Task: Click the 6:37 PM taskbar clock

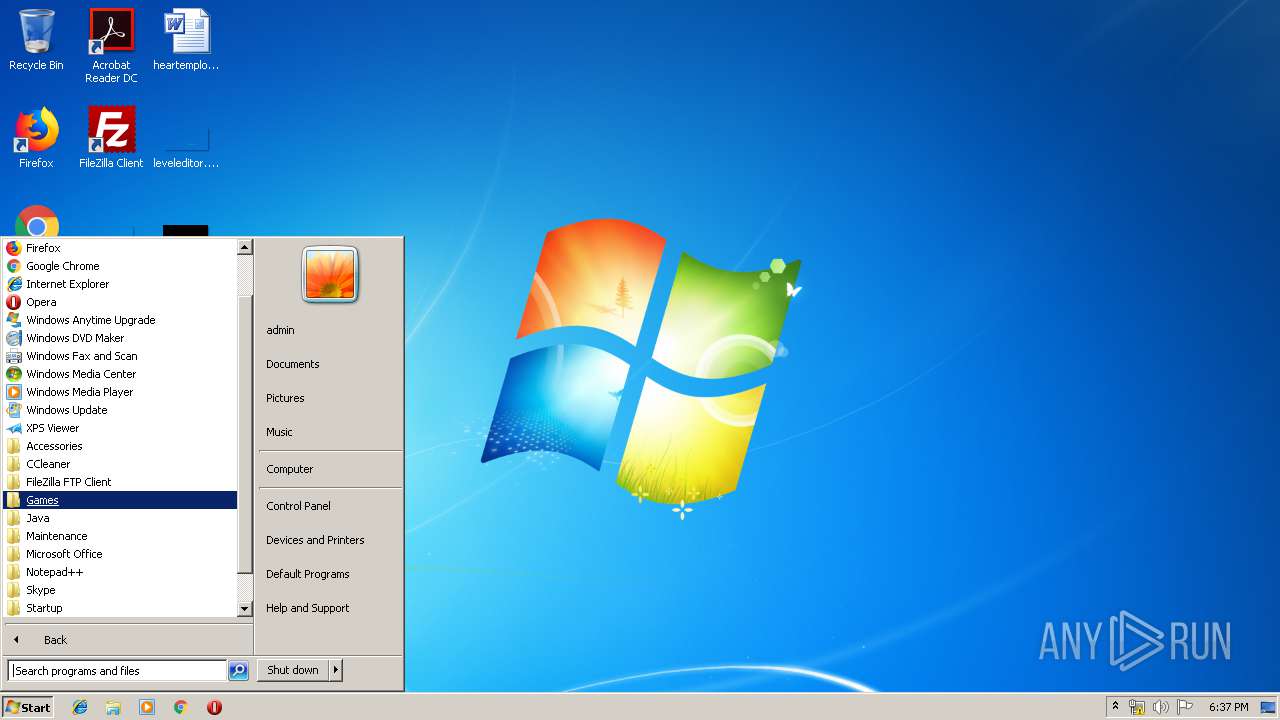Action: [x=1229, y=707]
